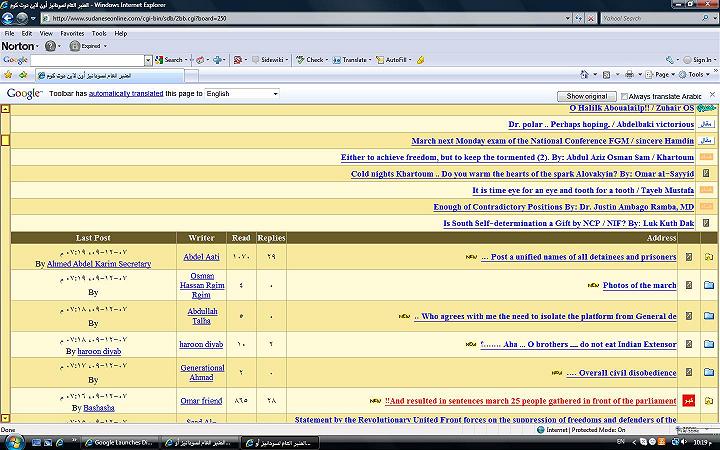Screen dimensions: 720x450
Task: Open the address bar URL dropdown arrow
Action: pyautogui.click(x=568, y=18)
